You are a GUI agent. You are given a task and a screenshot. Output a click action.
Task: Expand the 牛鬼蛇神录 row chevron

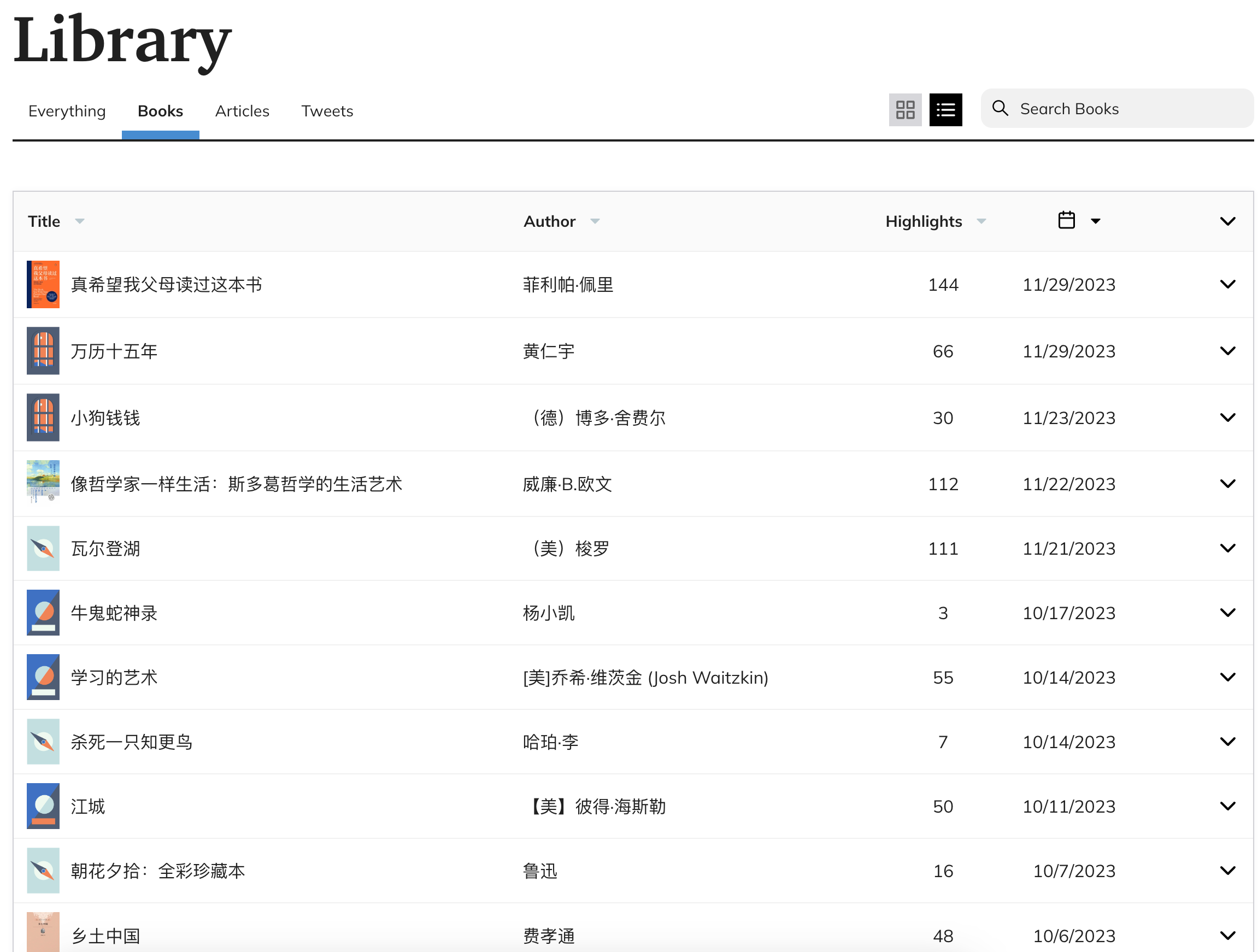1228,613
